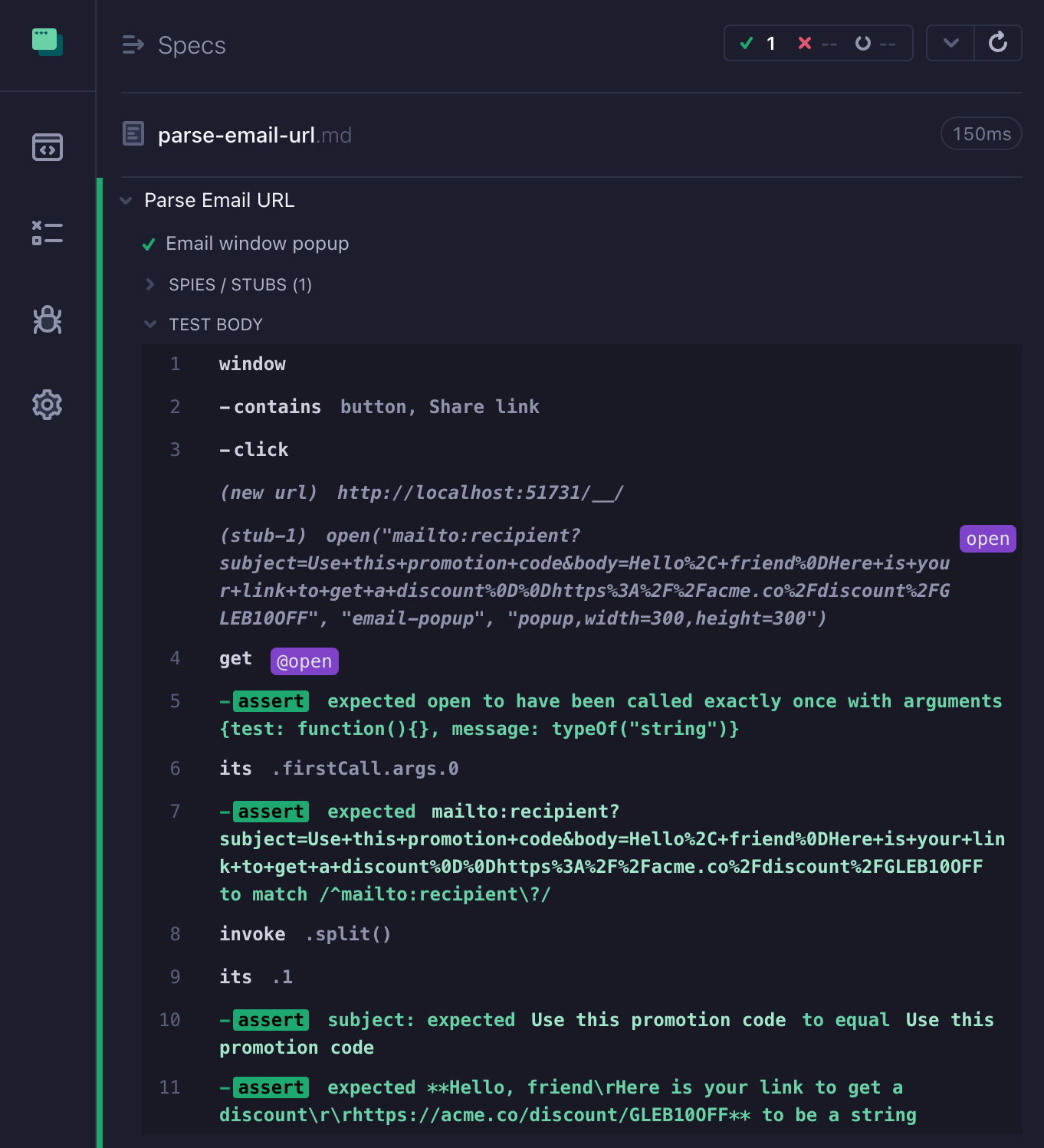
Task: Click the passed tests checkmark counter
Action: (758, 44)
